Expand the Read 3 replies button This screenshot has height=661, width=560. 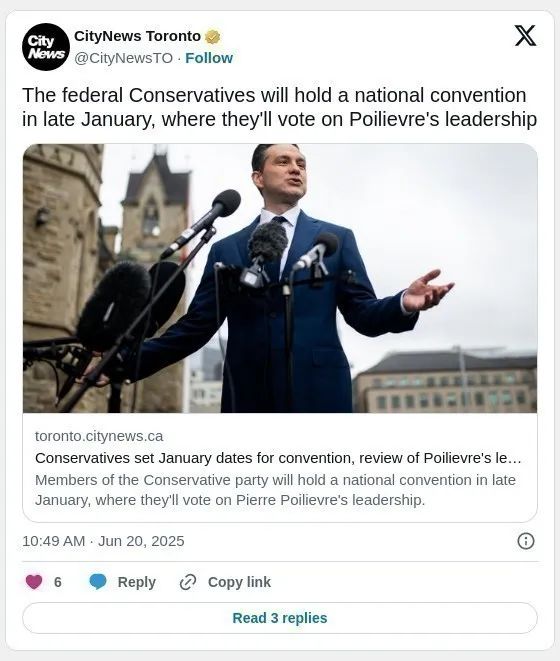[x=280, y=618]
